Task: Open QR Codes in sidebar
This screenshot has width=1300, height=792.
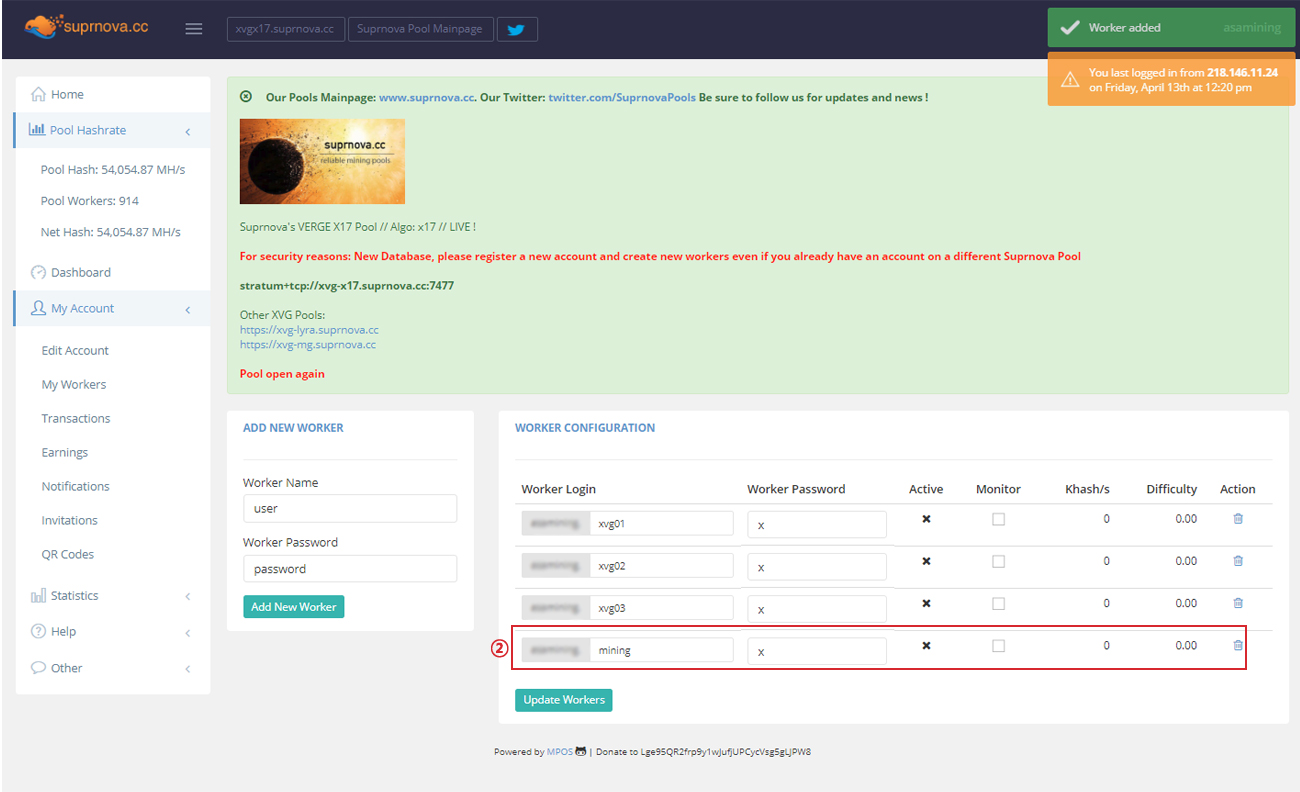Action: pos(67,554)
